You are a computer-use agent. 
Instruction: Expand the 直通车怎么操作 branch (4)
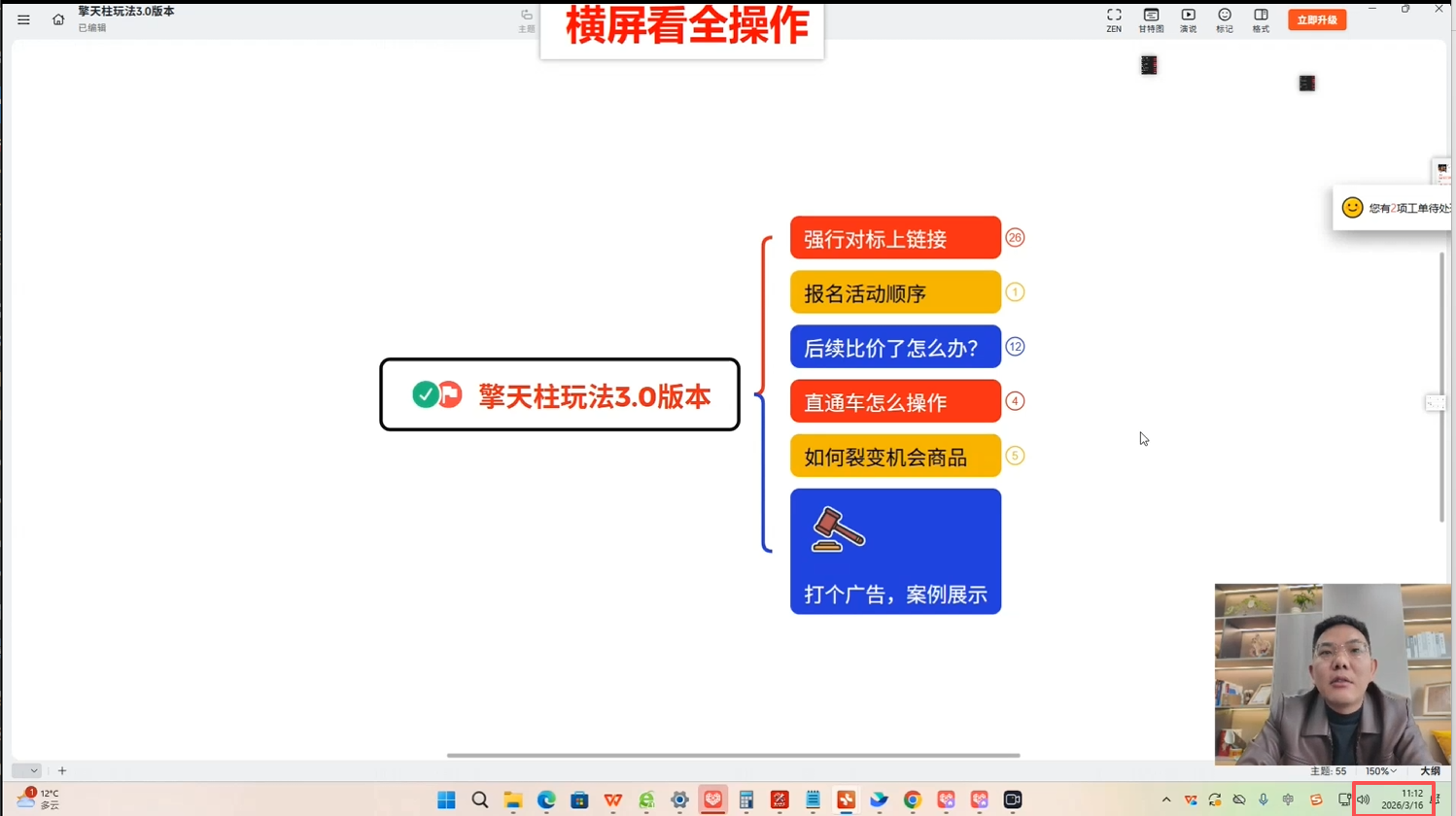[x=1015, y=401]
